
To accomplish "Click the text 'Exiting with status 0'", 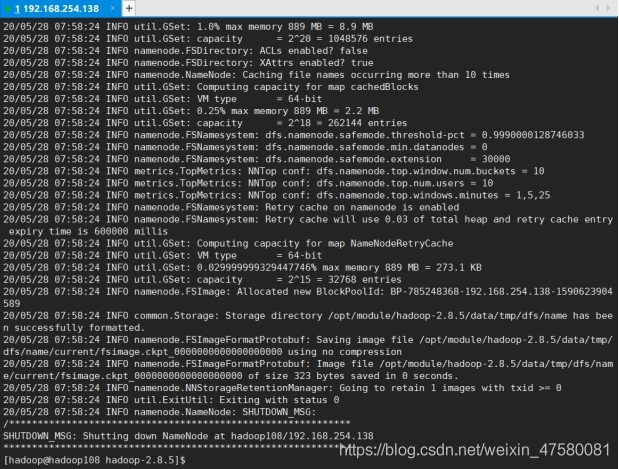I will point(279,400).
